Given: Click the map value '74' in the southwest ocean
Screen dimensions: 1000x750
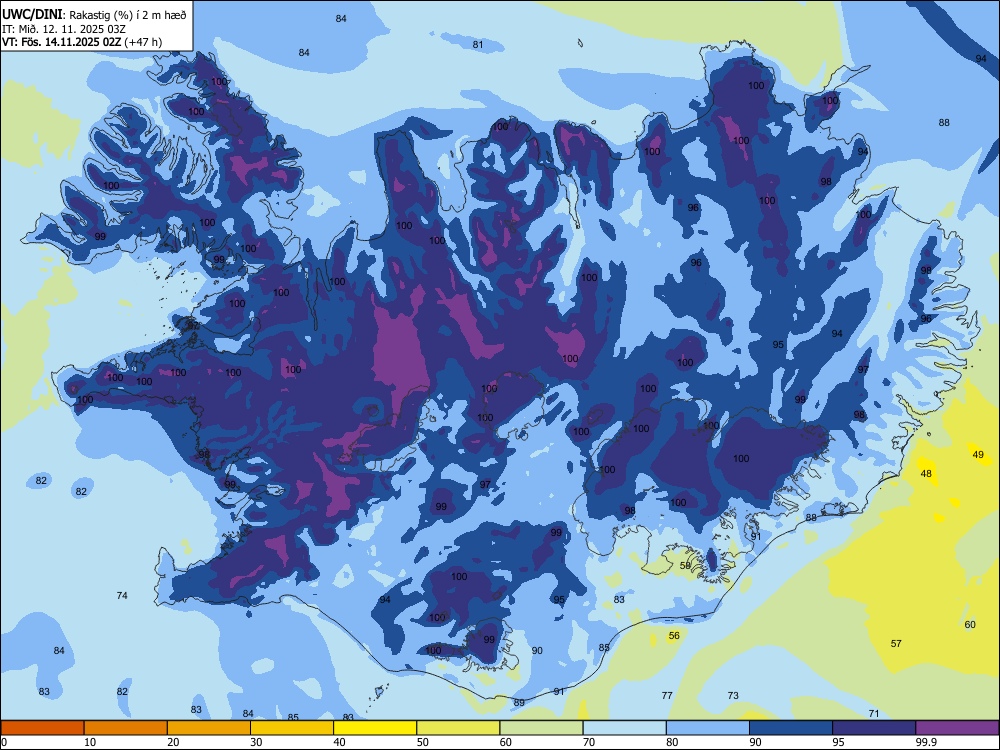Looking at the screenshot, I should pyautogui.click(x=122, y=595).
